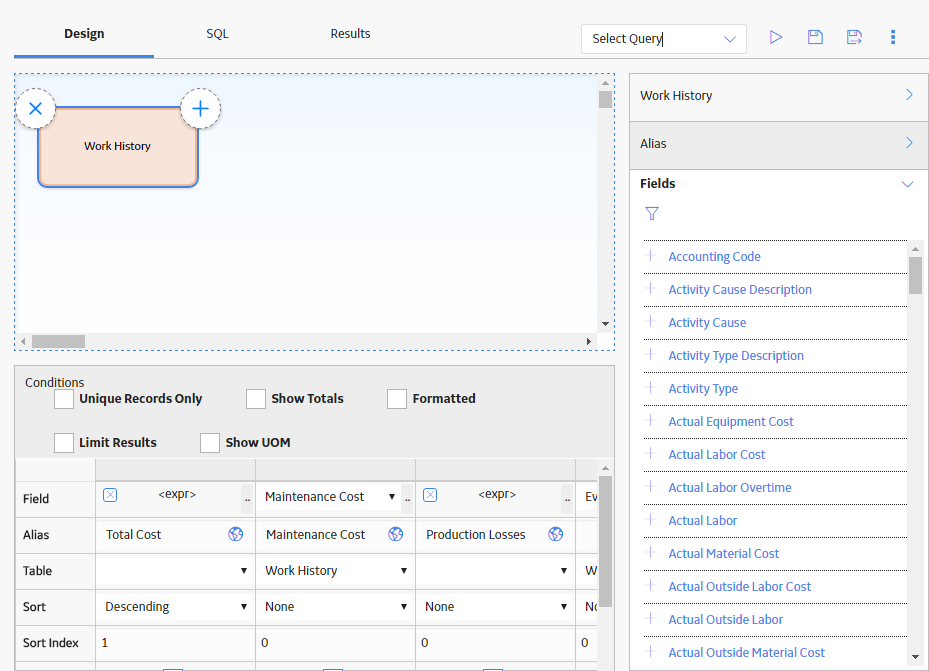Add Actual Labor Overtime plus icon
The image size is (929, 671).
click(x=651, y=487)
